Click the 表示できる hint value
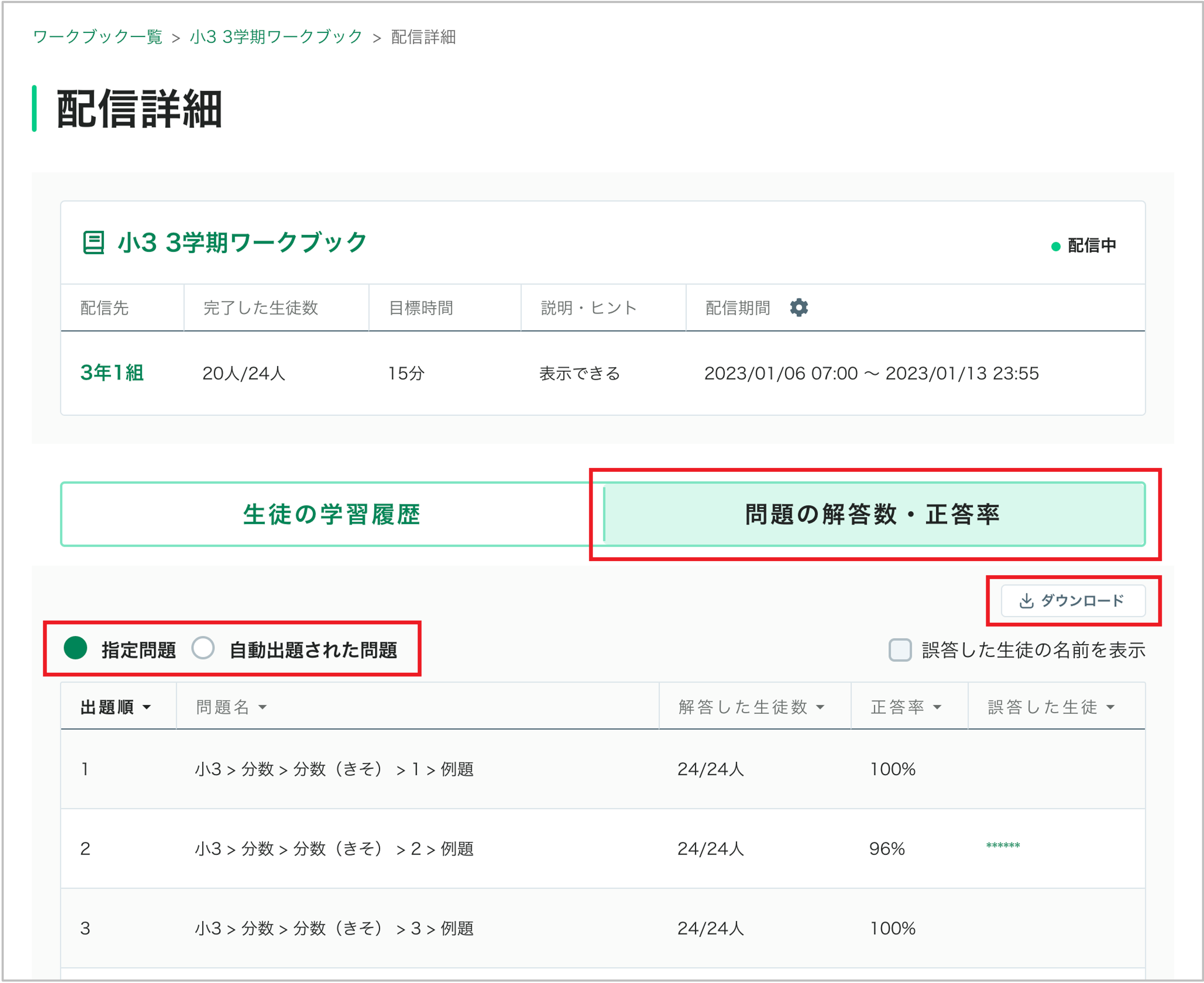Viewport: 1204px width, 983px height. click(579, 373)
